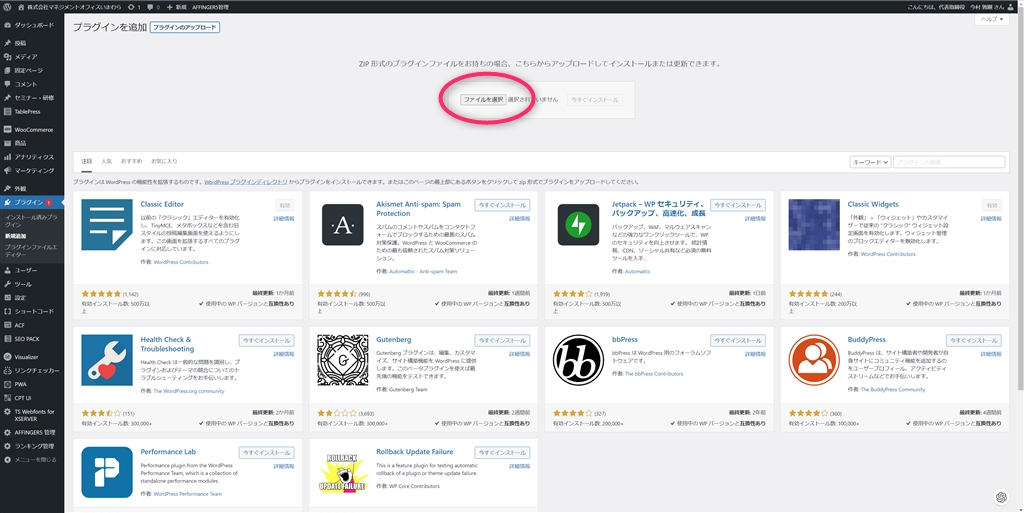Open the site name home link

click(x=69, y=7)
